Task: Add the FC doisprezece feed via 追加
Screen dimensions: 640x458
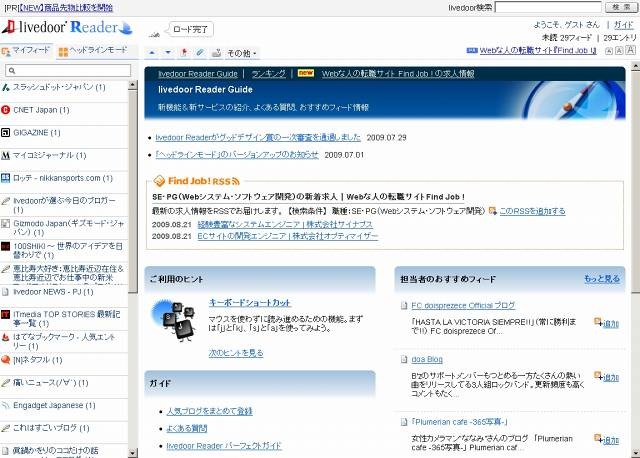Action: pos(607,323)
